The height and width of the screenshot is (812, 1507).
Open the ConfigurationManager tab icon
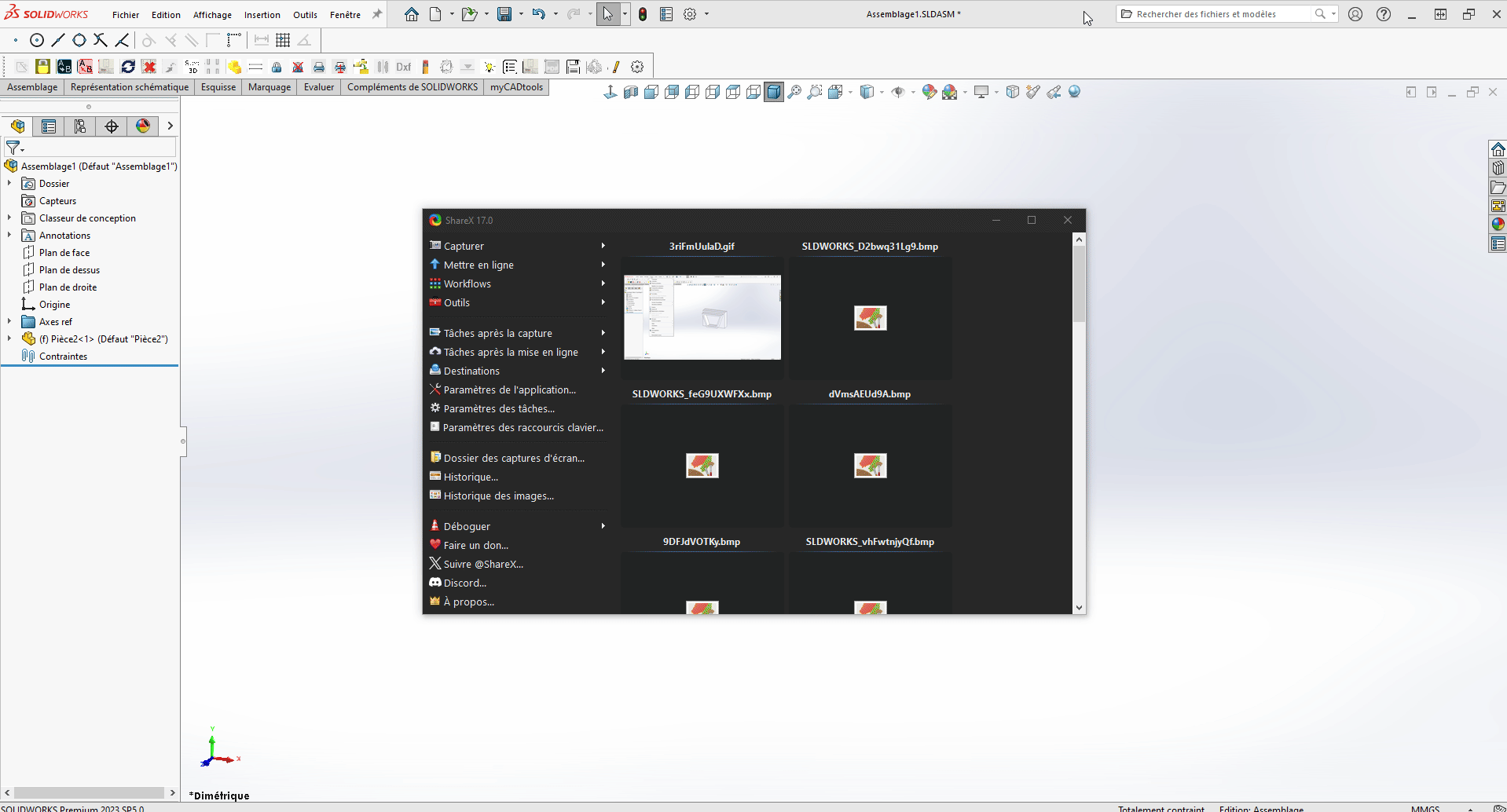click(80, 126)
